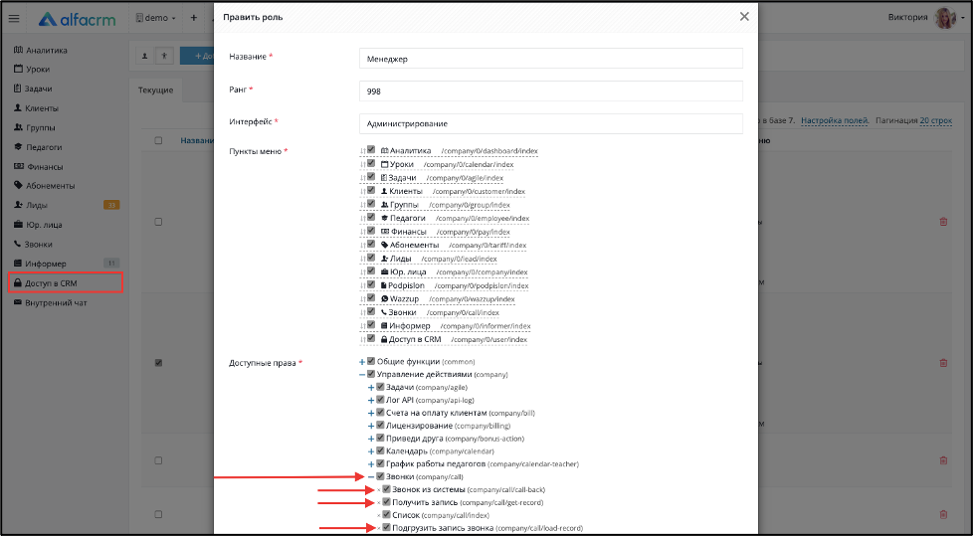Switch to the Текущие tab

tap(155, 90)
